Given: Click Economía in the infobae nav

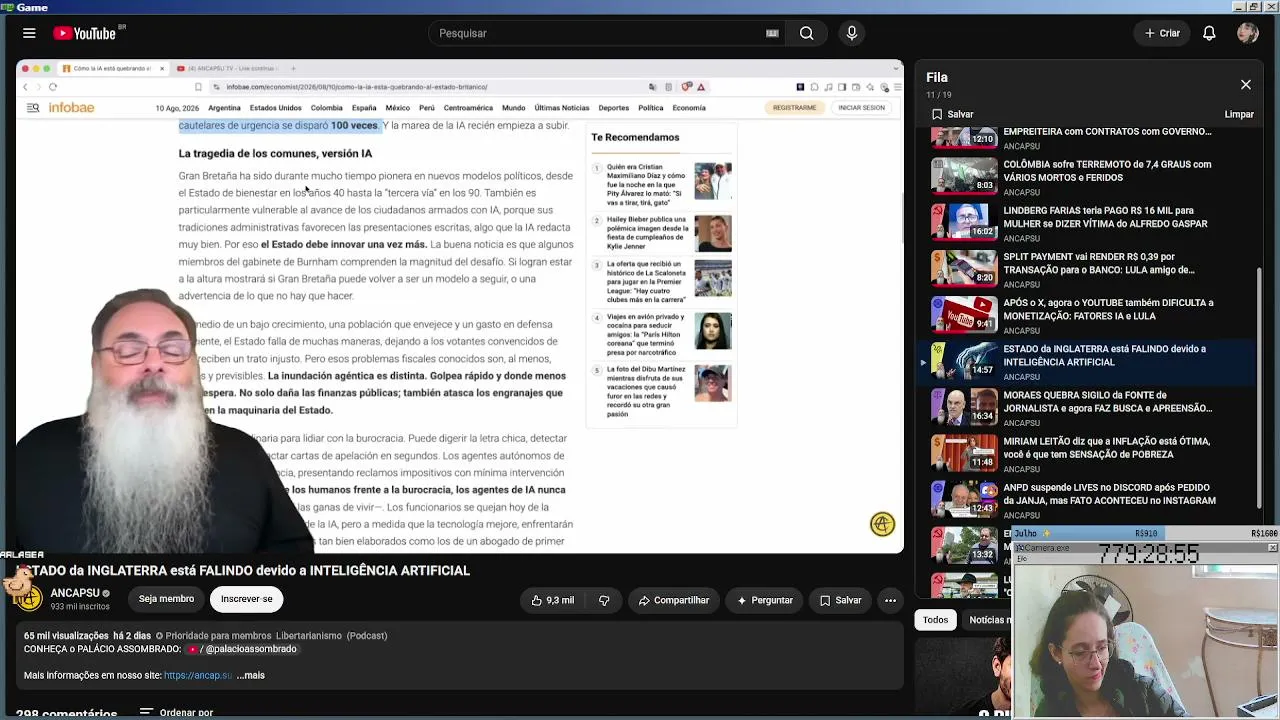Looking at the screenshot, I should (x=688, y=108).
